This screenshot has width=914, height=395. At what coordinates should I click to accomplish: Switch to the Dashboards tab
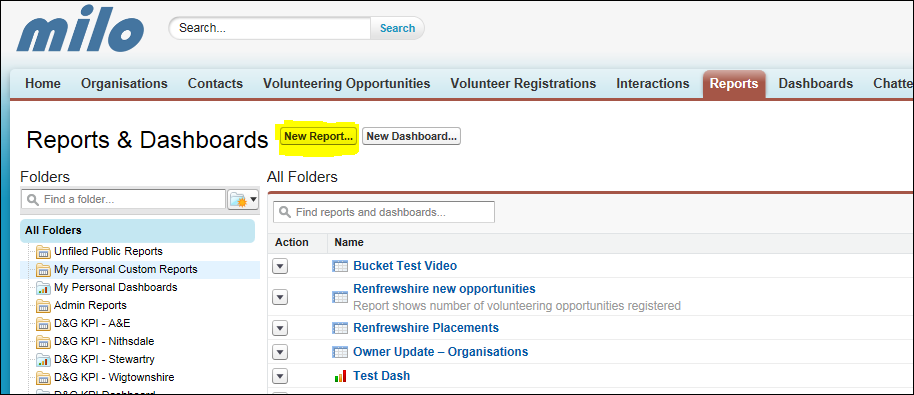815,84
